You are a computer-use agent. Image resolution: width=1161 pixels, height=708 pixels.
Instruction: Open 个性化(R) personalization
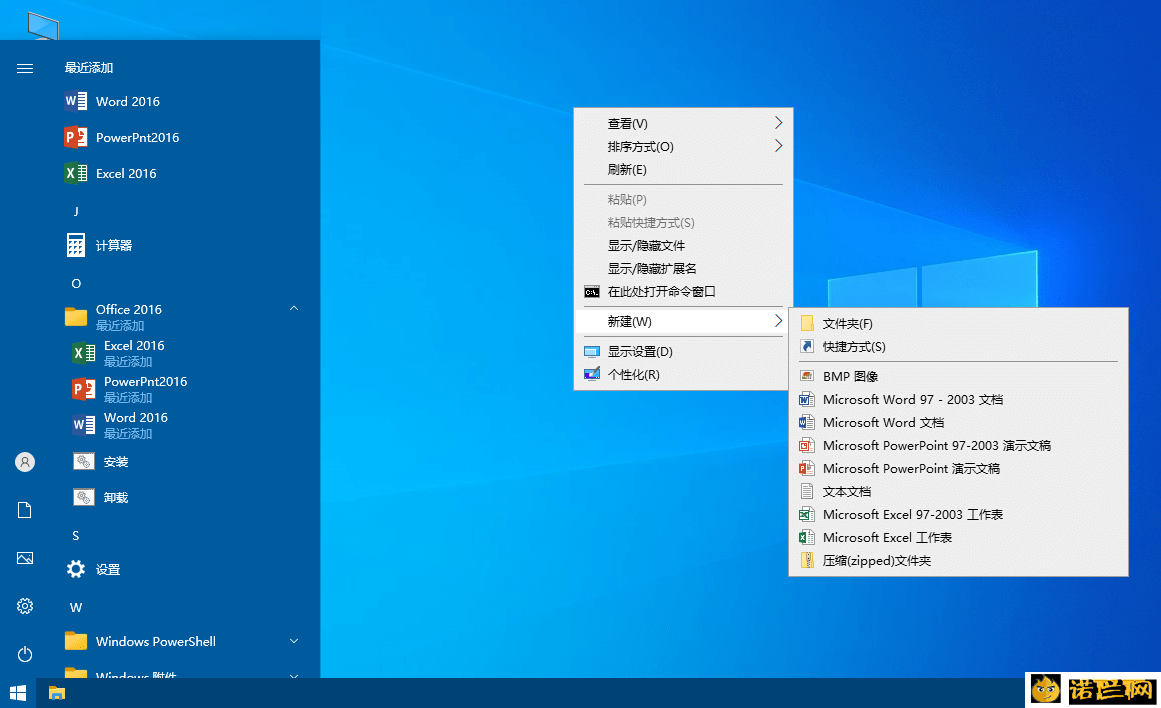click(683, 374)
